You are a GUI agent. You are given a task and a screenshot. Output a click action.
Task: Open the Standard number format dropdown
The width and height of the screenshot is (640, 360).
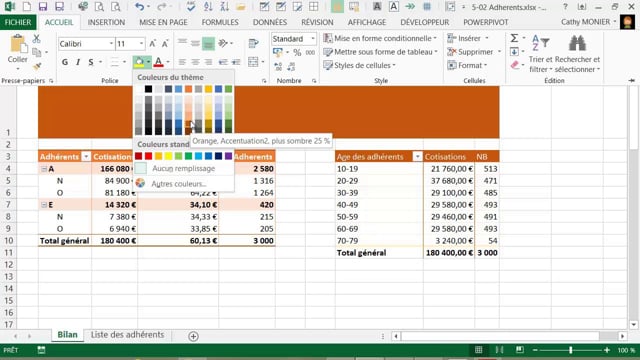(313, 39)
